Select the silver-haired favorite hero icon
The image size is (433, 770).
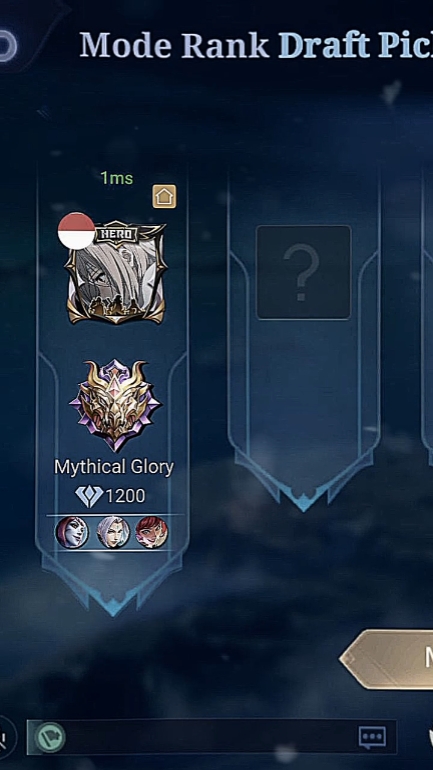coord(113,532)
